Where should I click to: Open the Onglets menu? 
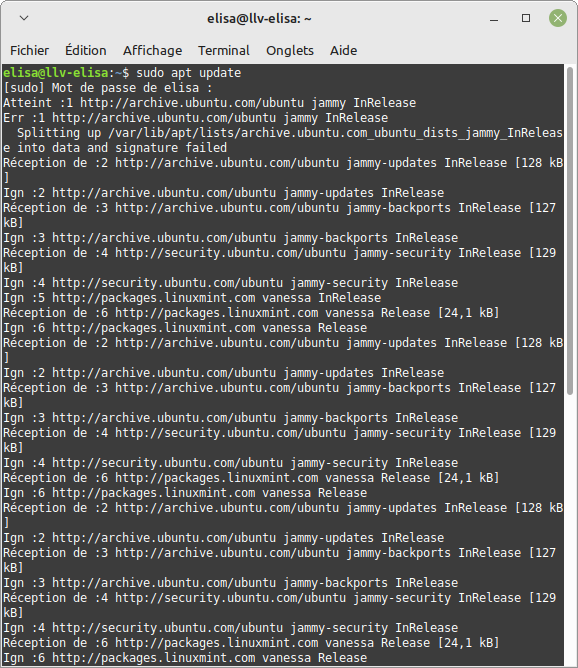pyautogui.click(x=290, y=51)
